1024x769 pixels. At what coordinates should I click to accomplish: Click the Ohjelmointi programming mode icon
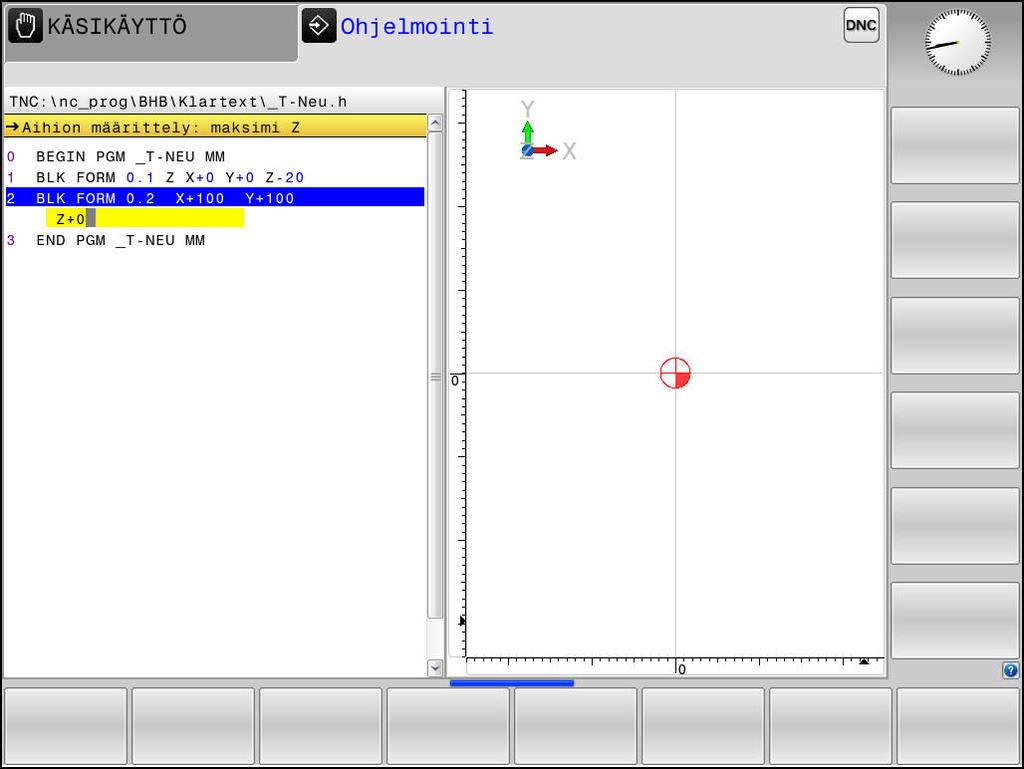(319, 26)
